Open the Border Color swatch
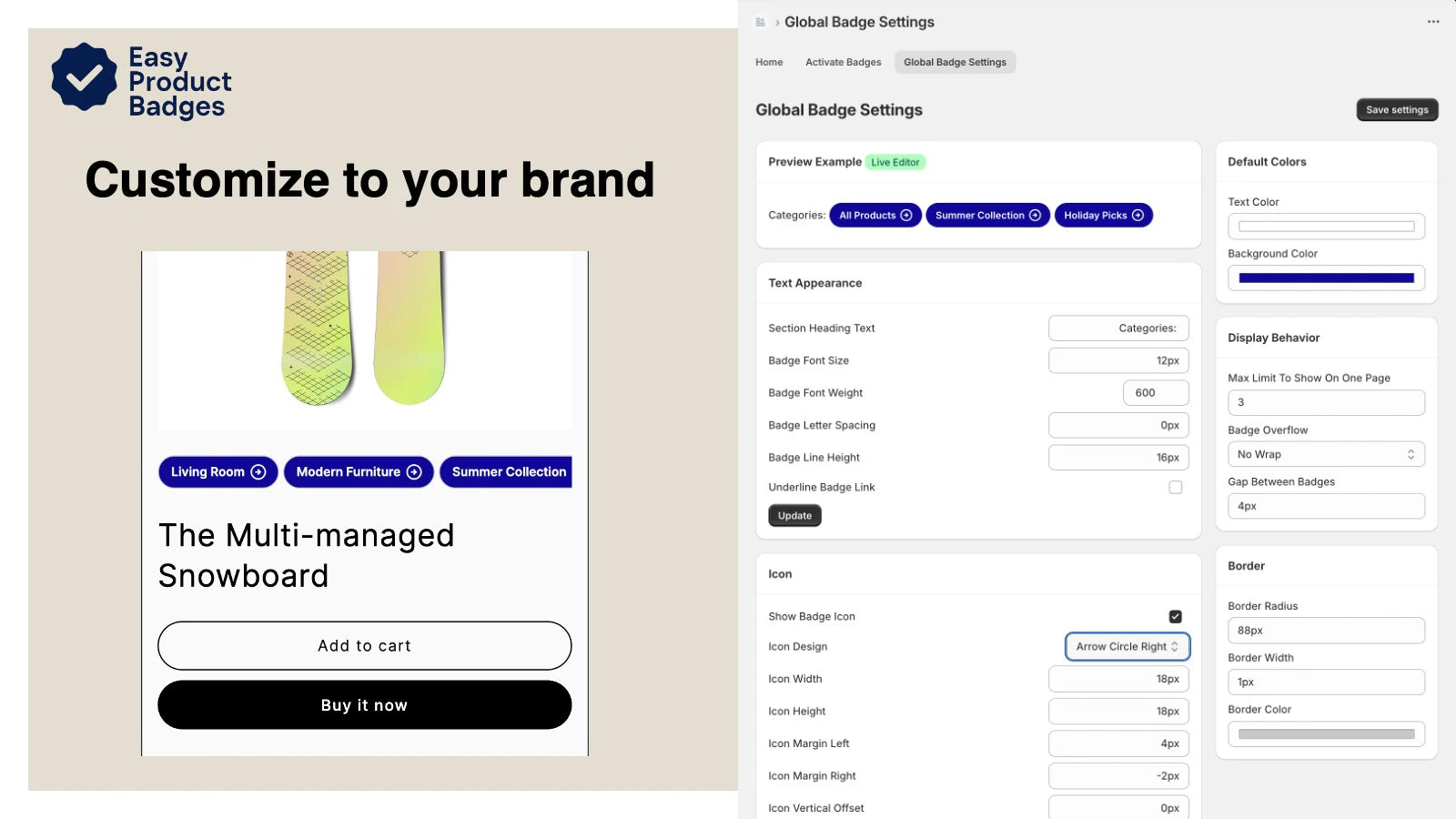The image size is (1456, 819). point(1326,734)
